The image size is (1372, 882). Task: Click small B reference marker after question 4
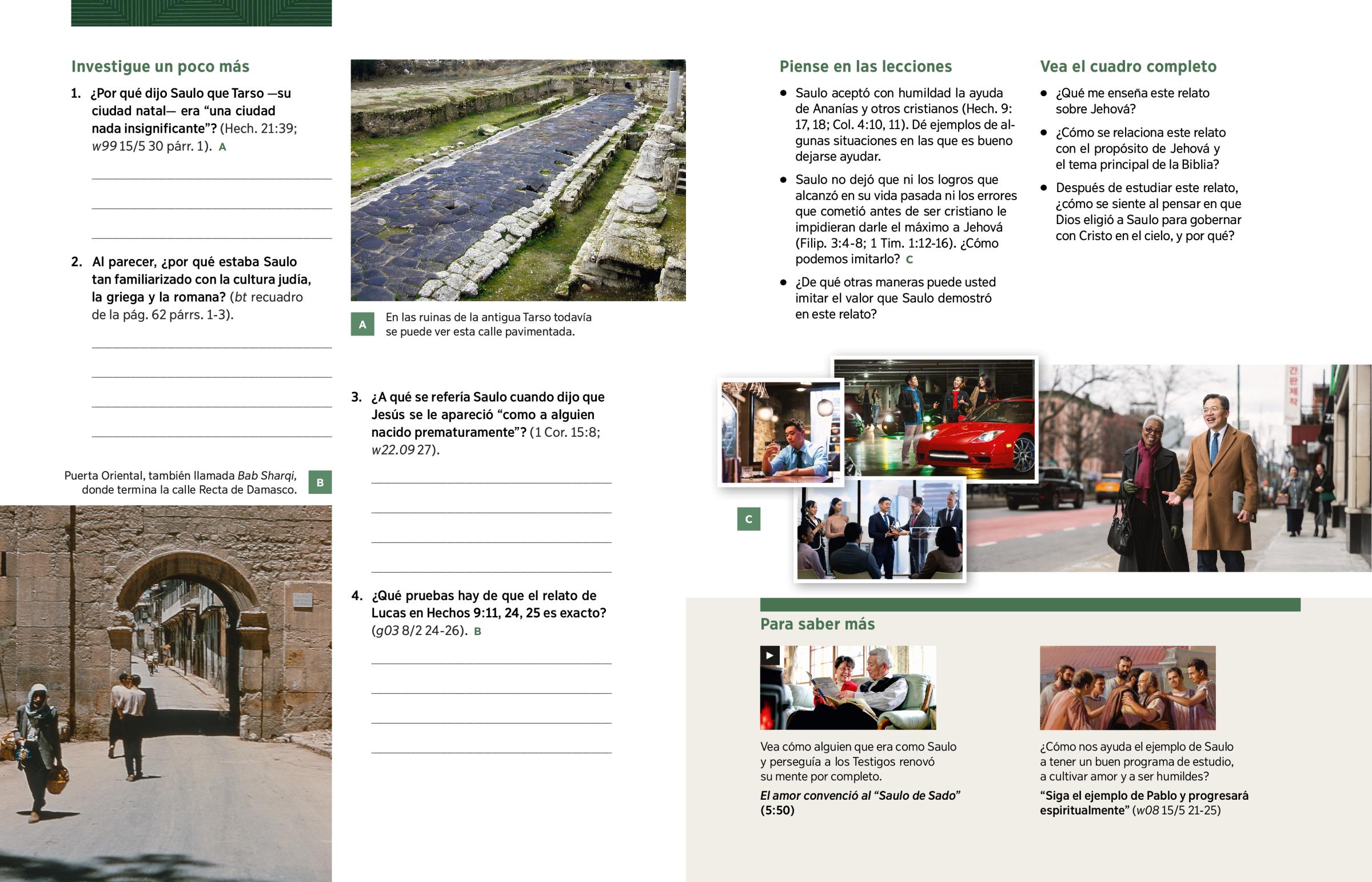[477, 632]
